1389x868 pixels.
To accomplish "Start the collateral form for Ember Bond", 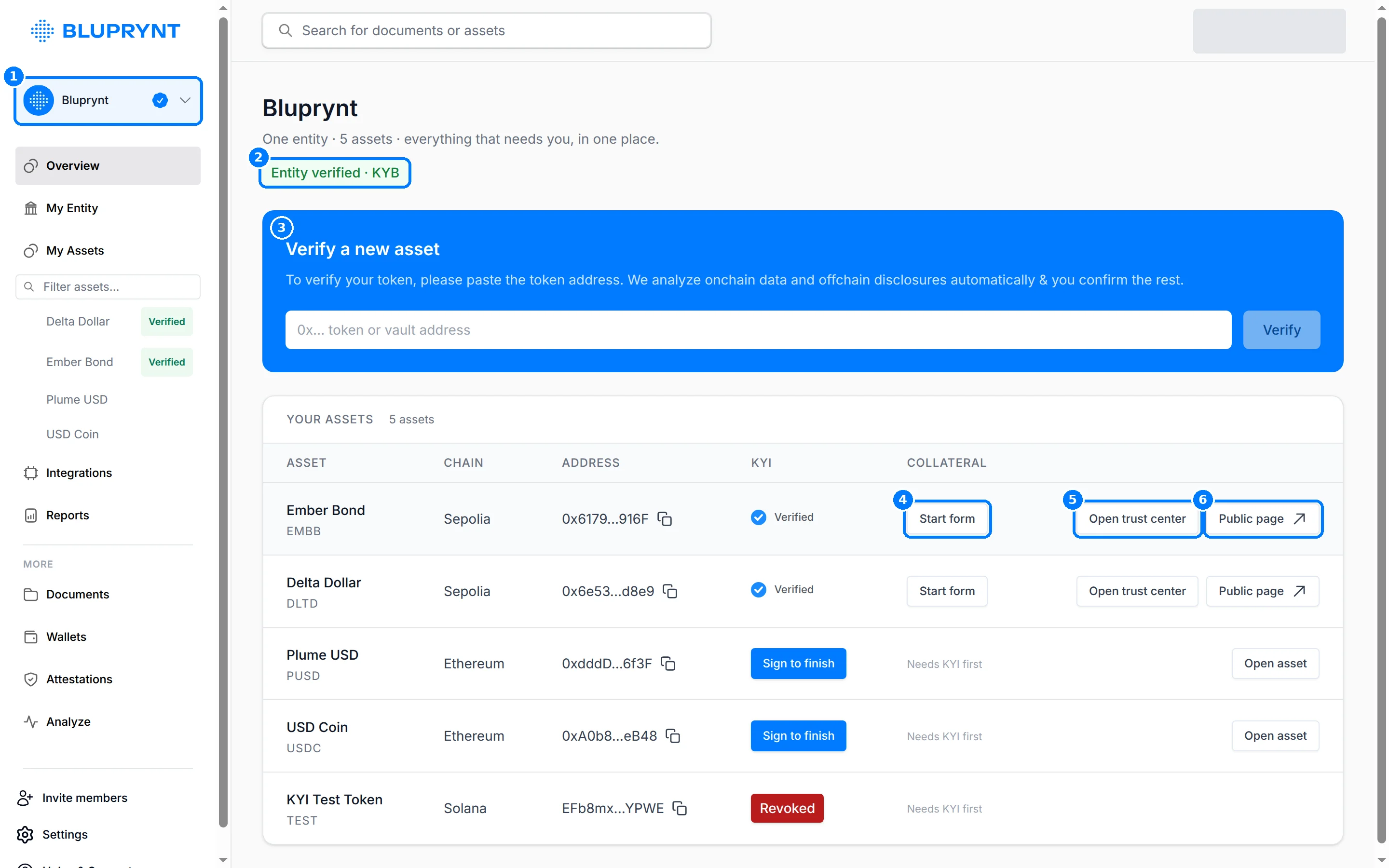I will (x=947, y=518).
